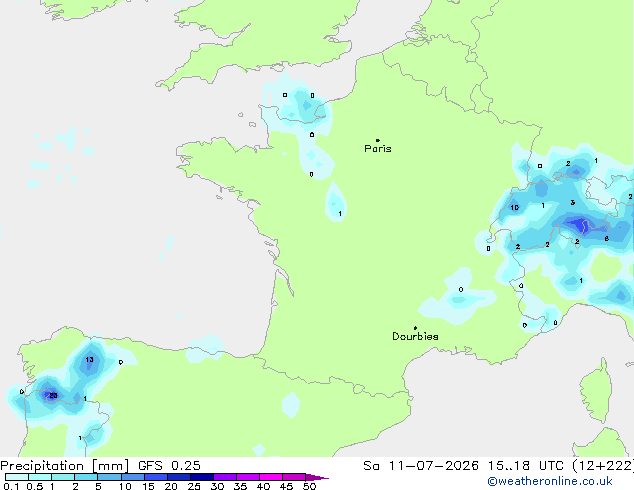Click the 13 mm precipitation value marker
This screenshot has width=634, height=490.
pyautogui.click(x=89, y=359)
